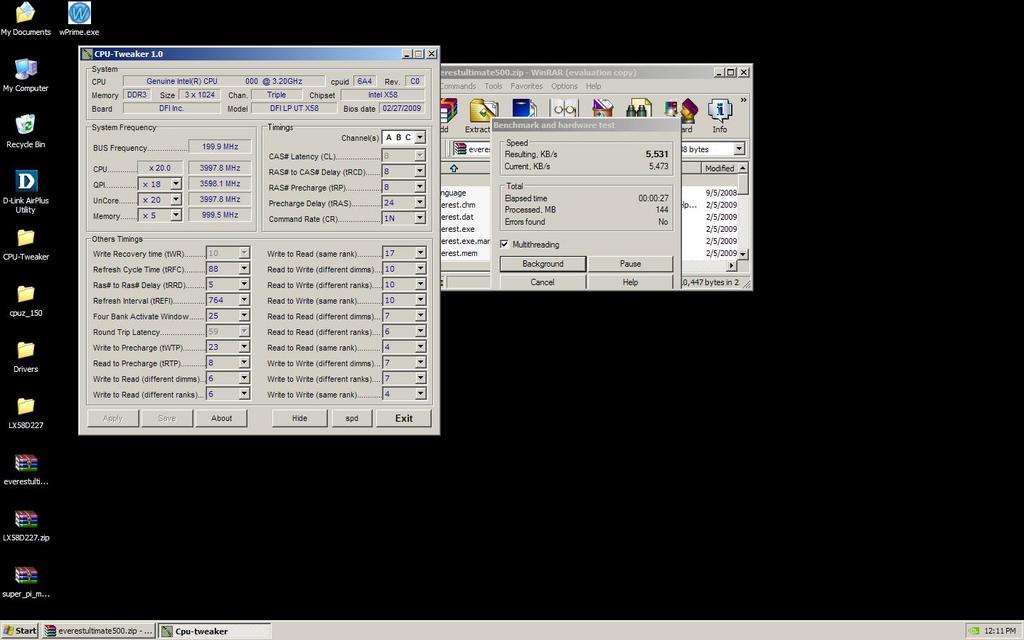The height and width of the screenshot is (640, 1024).
Task: Click the Info icon in WinRAR toolbar
Action: point(720,111)
